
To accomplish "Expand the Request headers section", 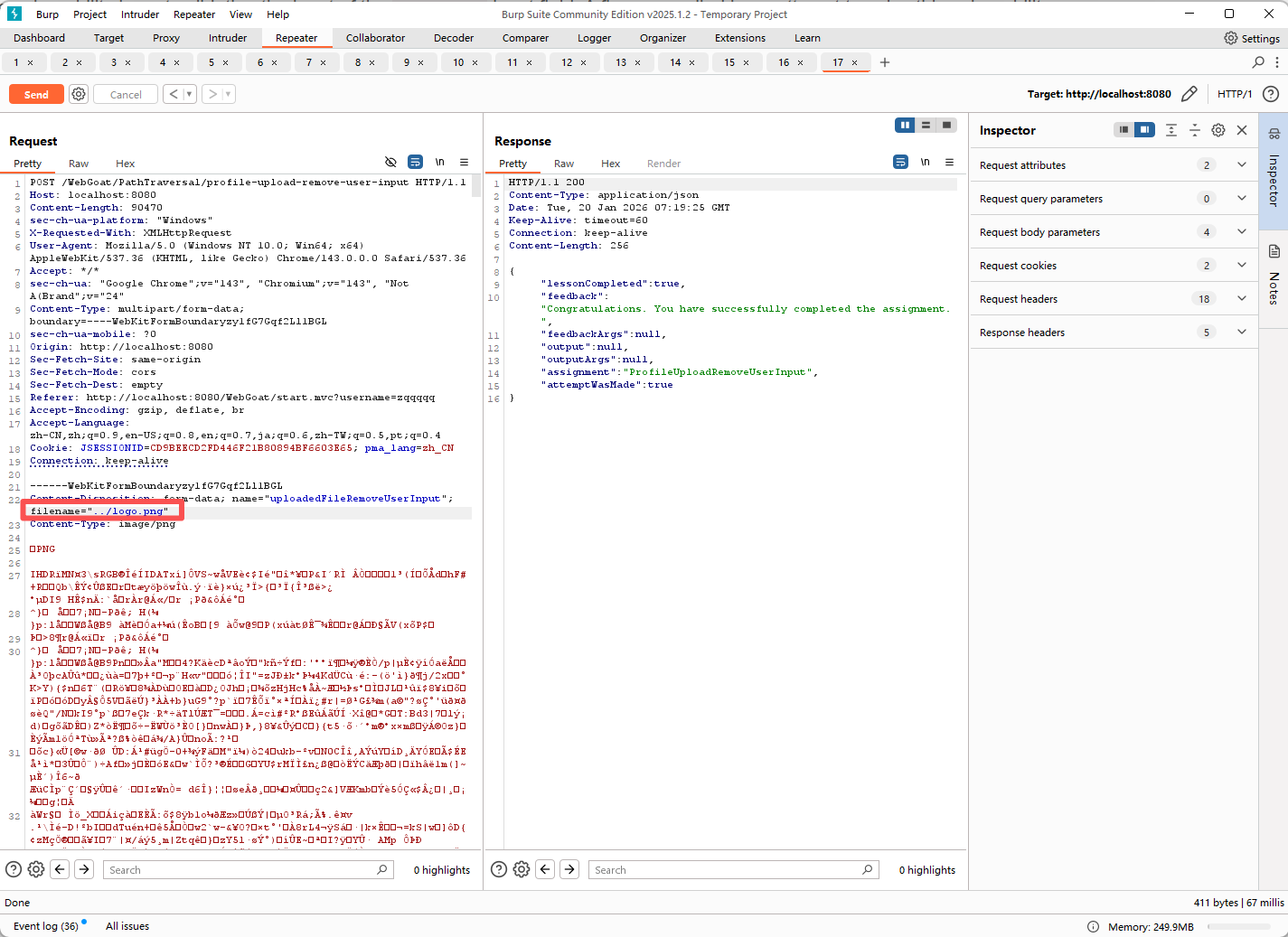I will [1241, 299].
